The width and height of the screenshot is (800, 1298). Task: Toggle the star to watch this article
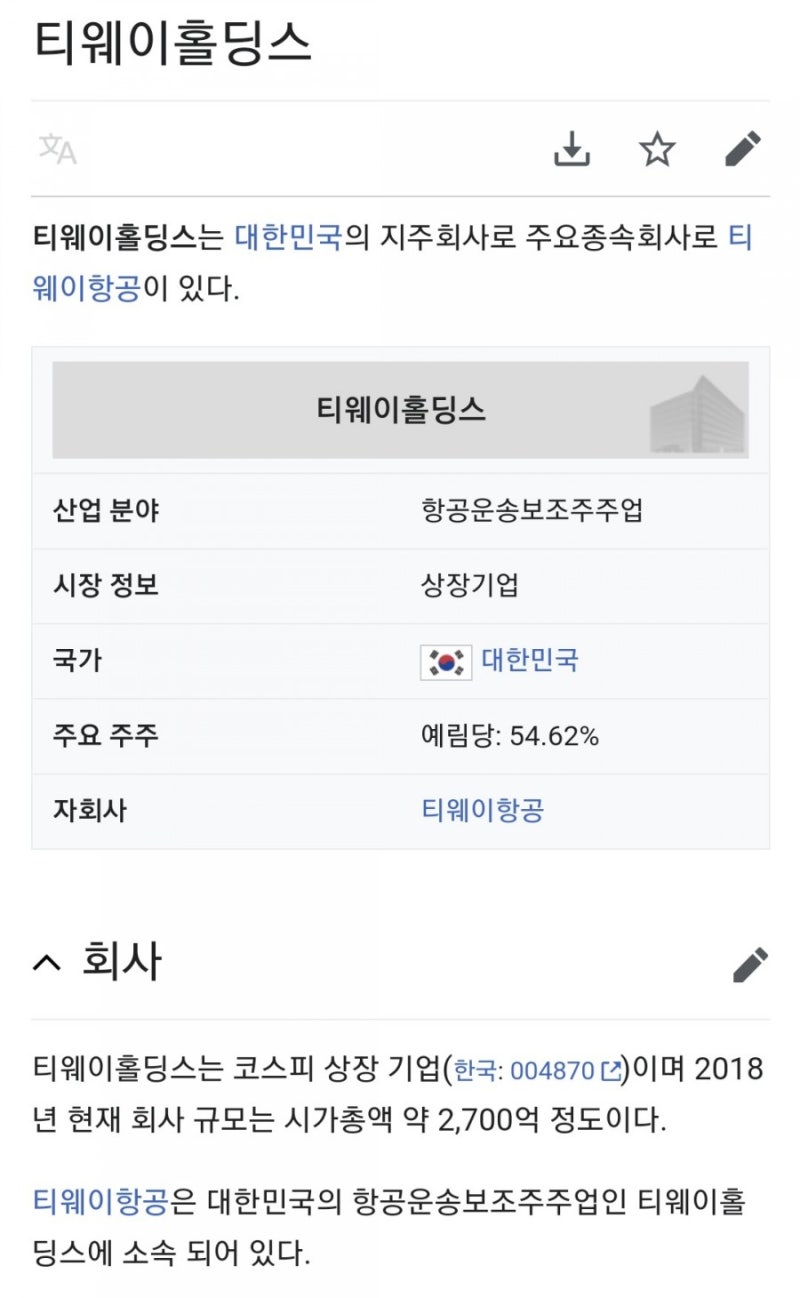point(657,148)
